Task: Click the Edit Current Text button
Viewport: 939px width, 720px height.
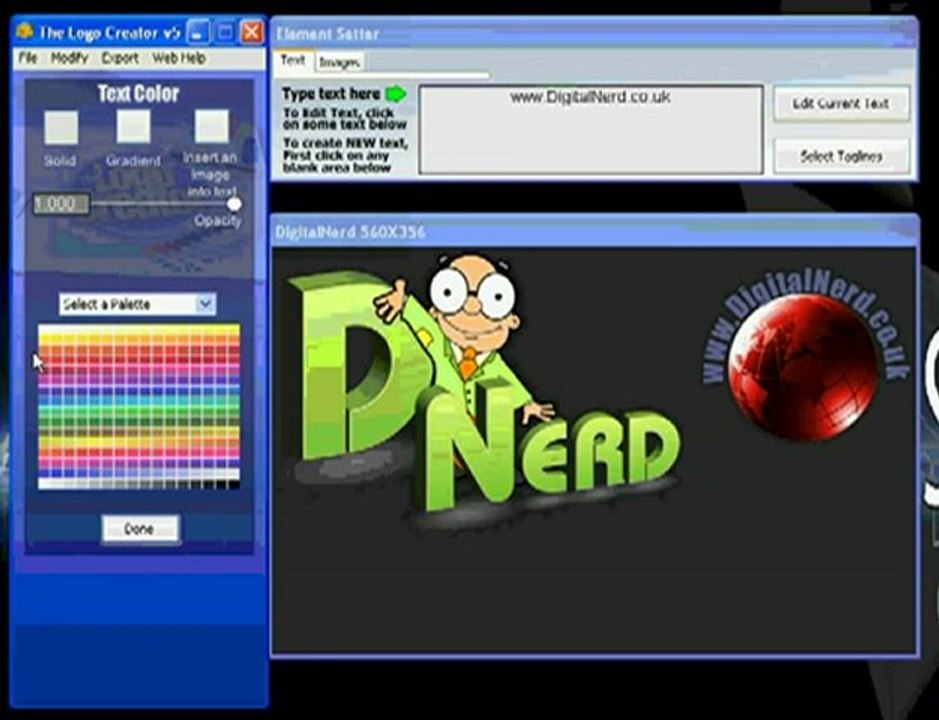Action: point(841,104)
